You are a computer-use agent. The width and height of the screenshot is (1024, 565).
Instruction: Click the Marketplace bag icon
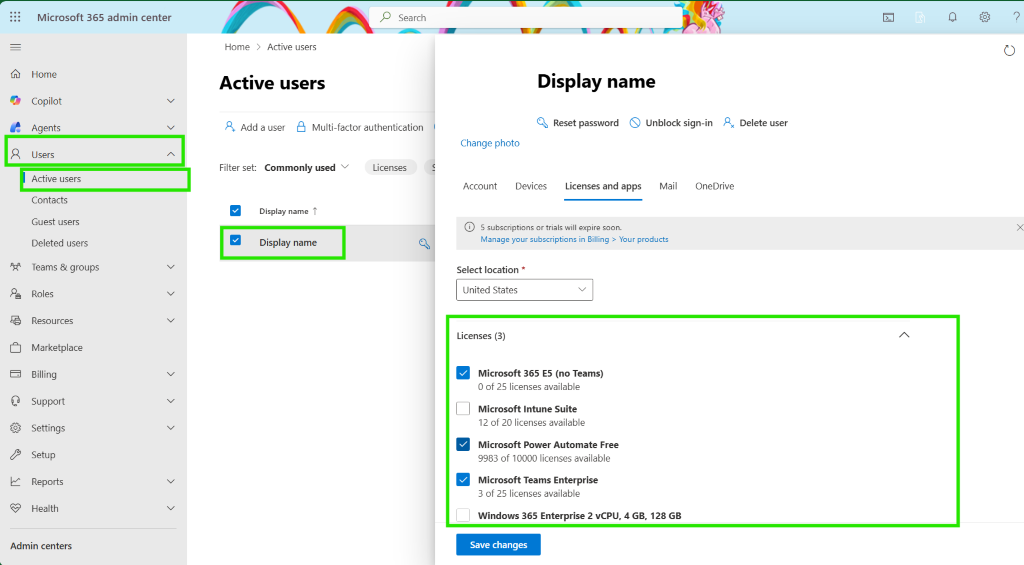[16, 347]
